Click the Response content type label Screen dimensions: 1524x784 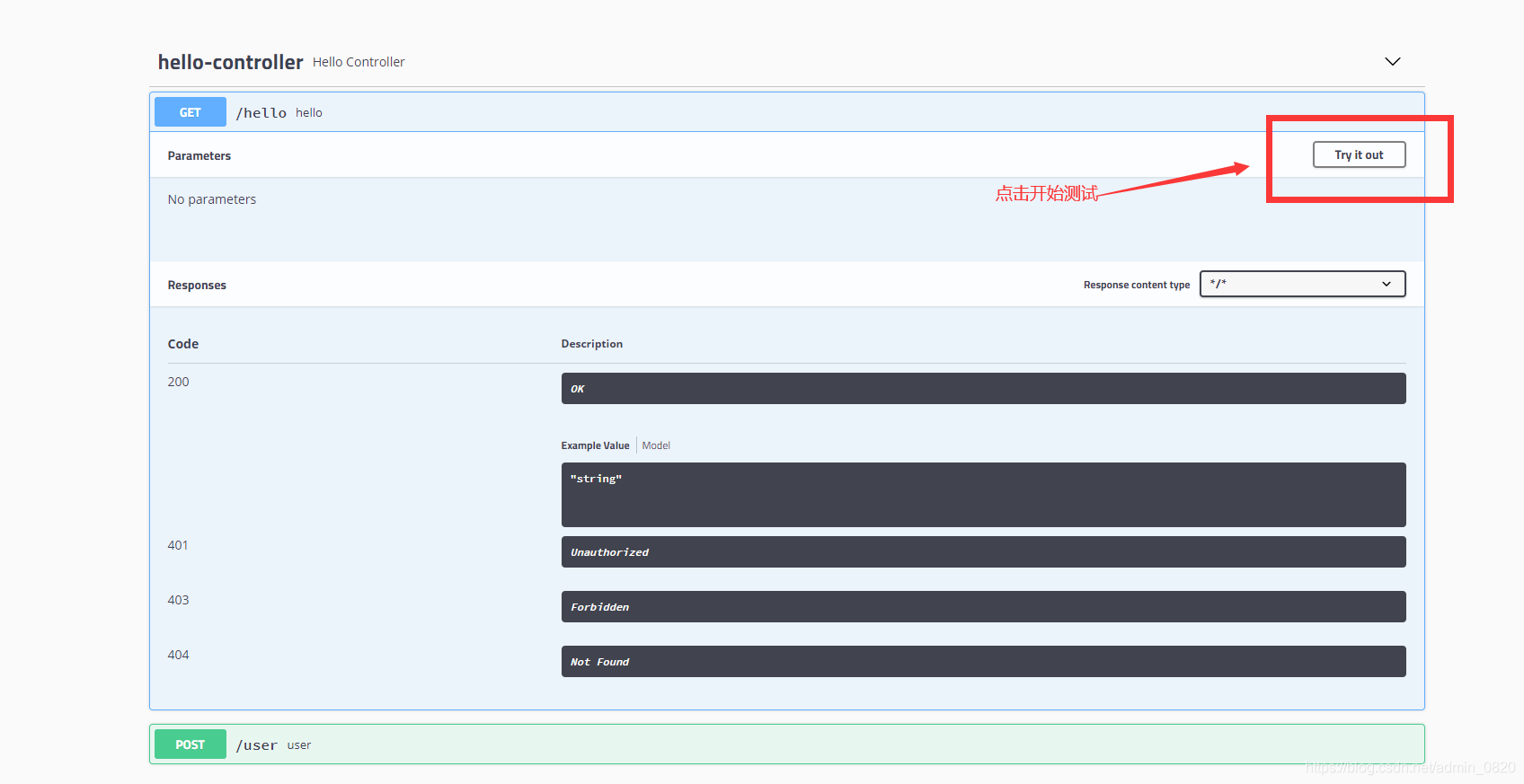coord(1137,285)
